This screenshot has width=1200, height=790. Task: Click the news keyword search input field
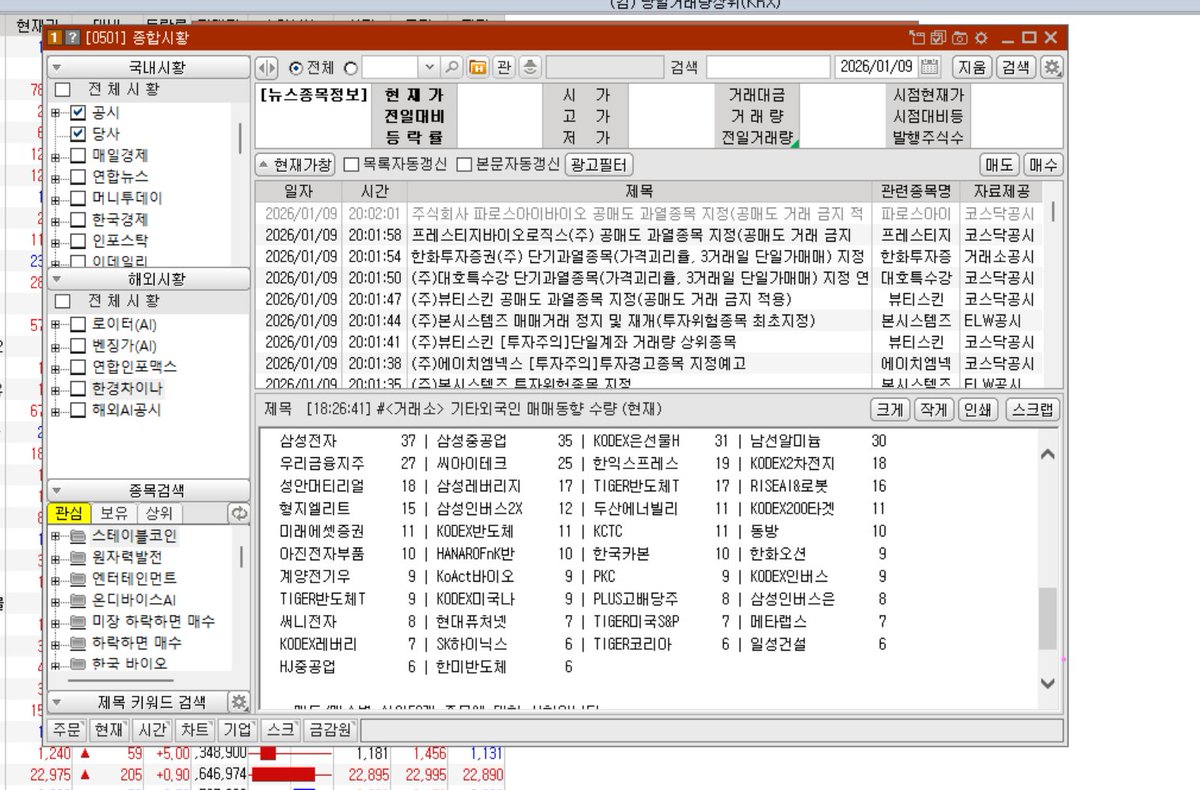(768, 67)
